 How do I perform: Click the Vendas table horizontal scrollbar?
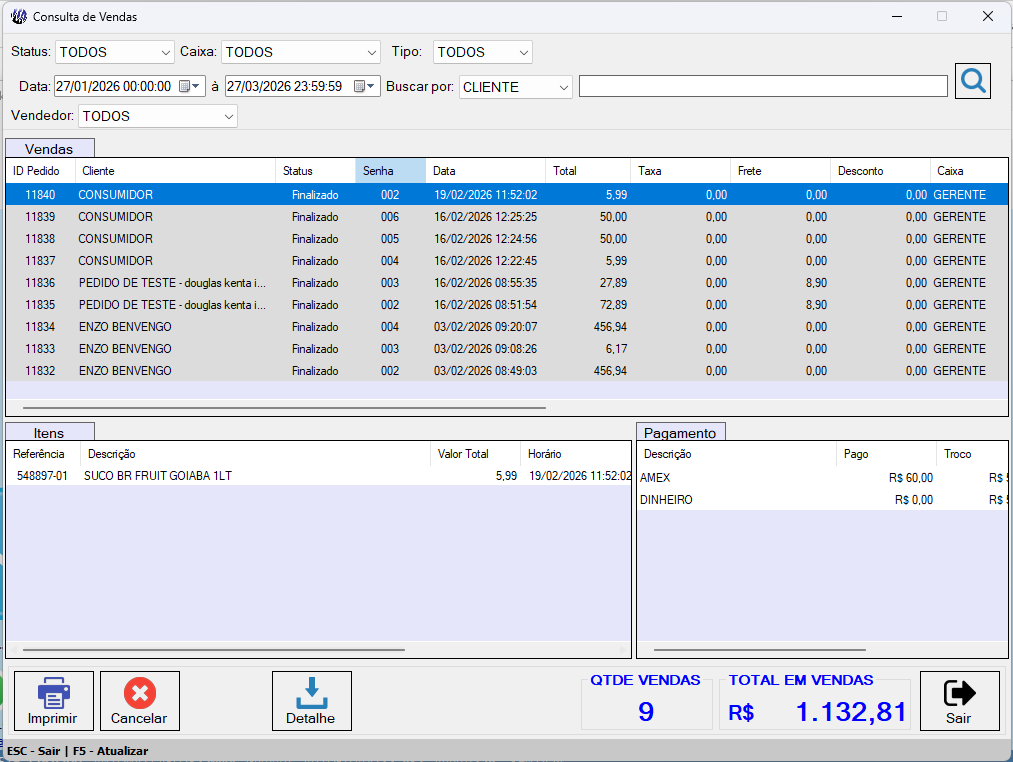pos(284,408)
